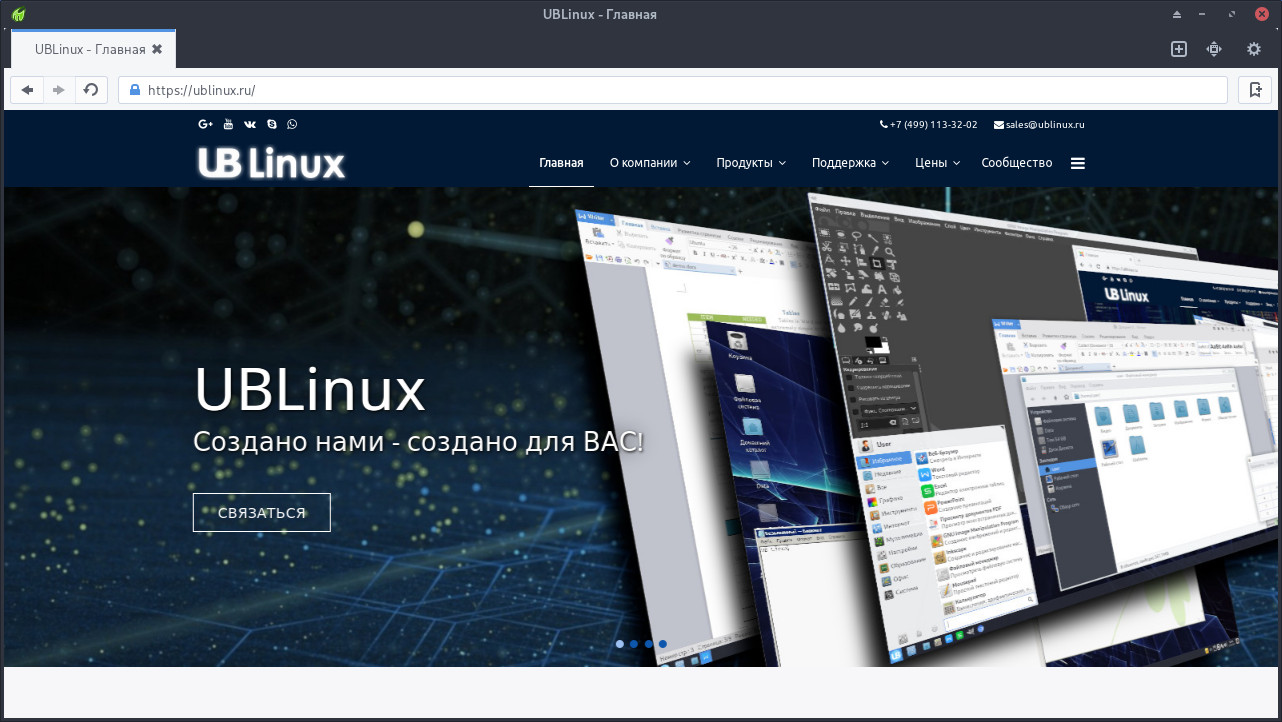Click the keep-above arrow in the title bar
The width and height of the screenshot is (1282, 722).
coord(1177,14)
